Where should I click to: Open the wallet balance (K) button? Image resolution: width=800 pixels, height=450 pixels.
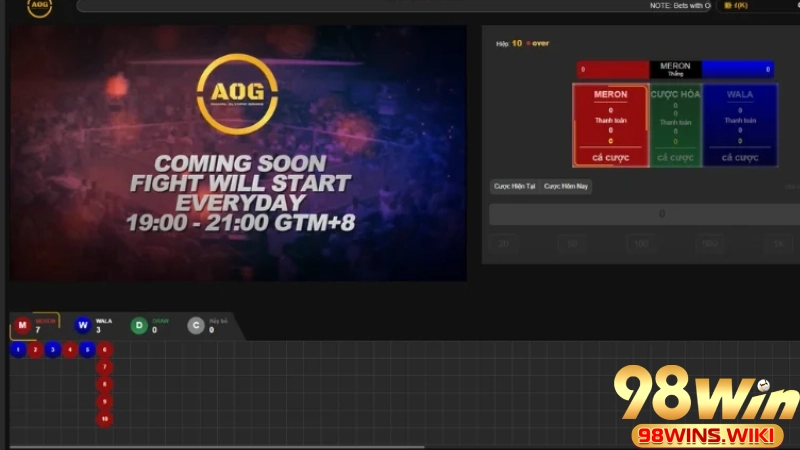point(736,6)
